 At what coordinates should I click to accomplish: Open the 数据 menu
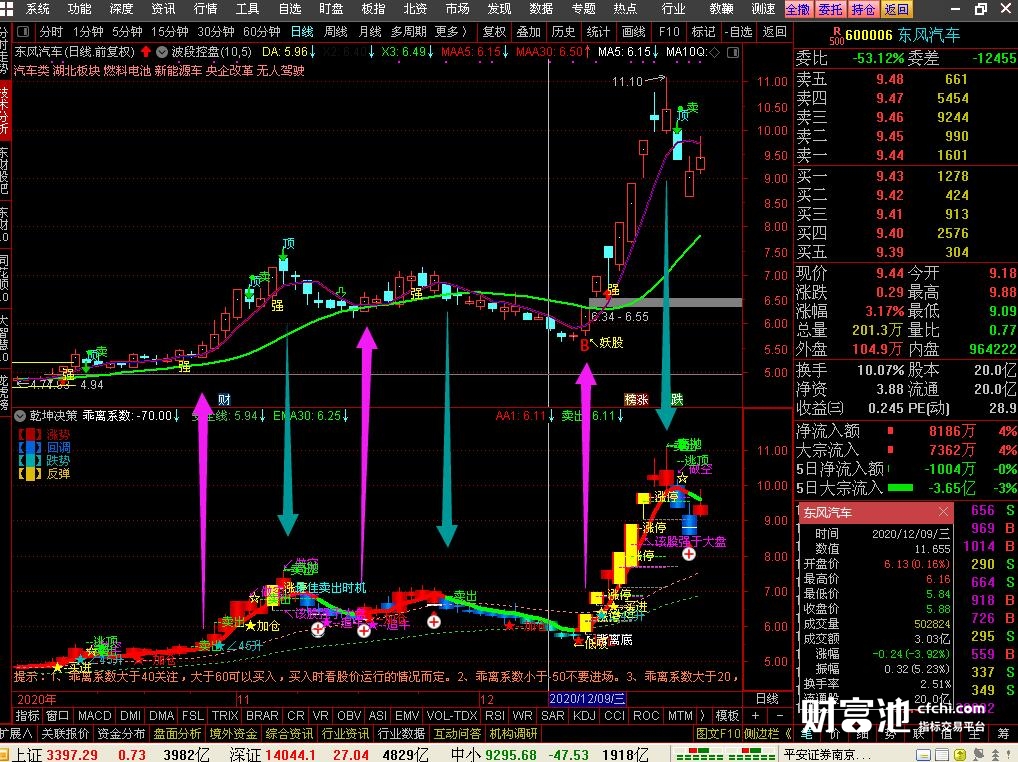pos(541,9)
